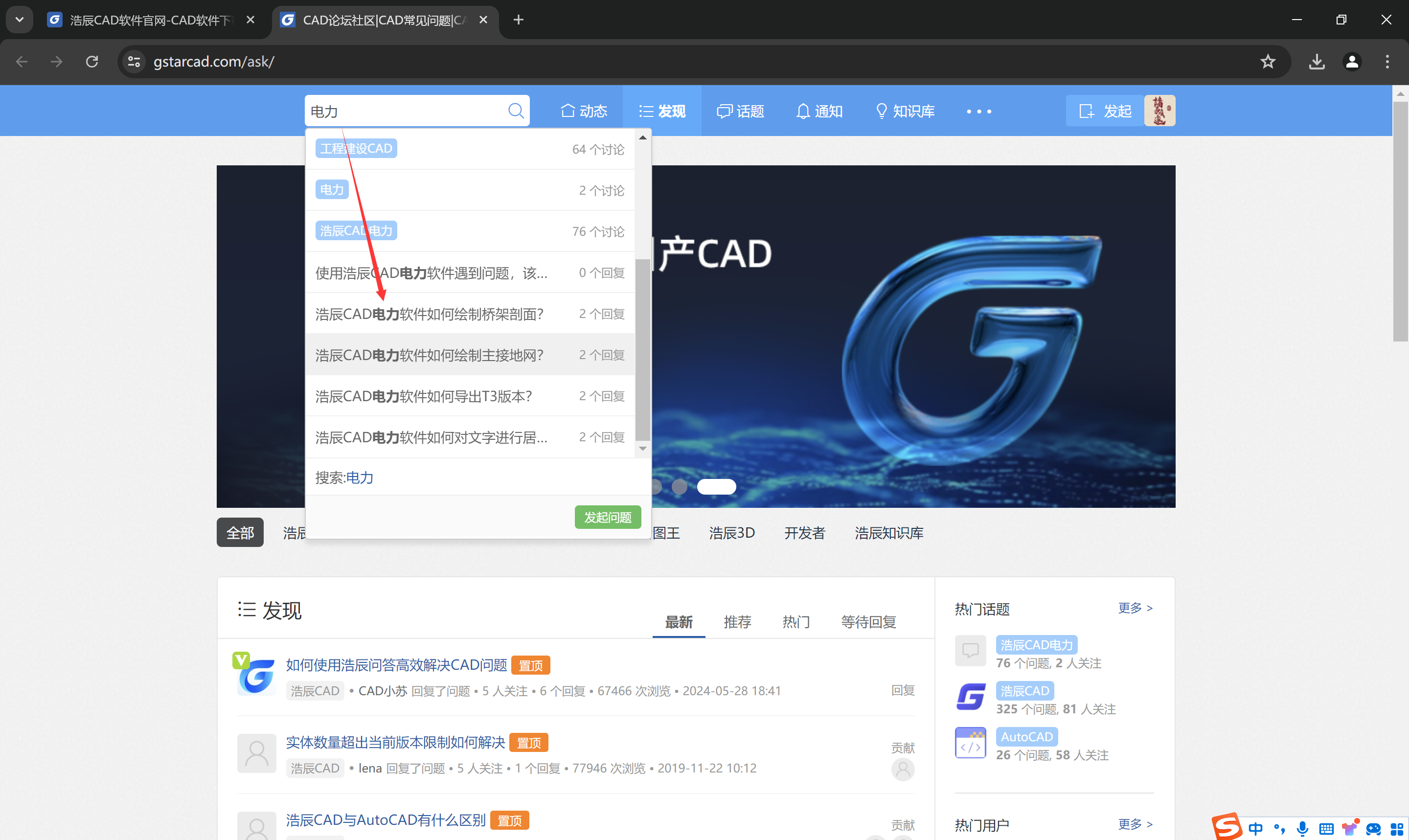1409x840 pixels.
Task: Open tab search dropdown arrow
Action: coord(19,20)
